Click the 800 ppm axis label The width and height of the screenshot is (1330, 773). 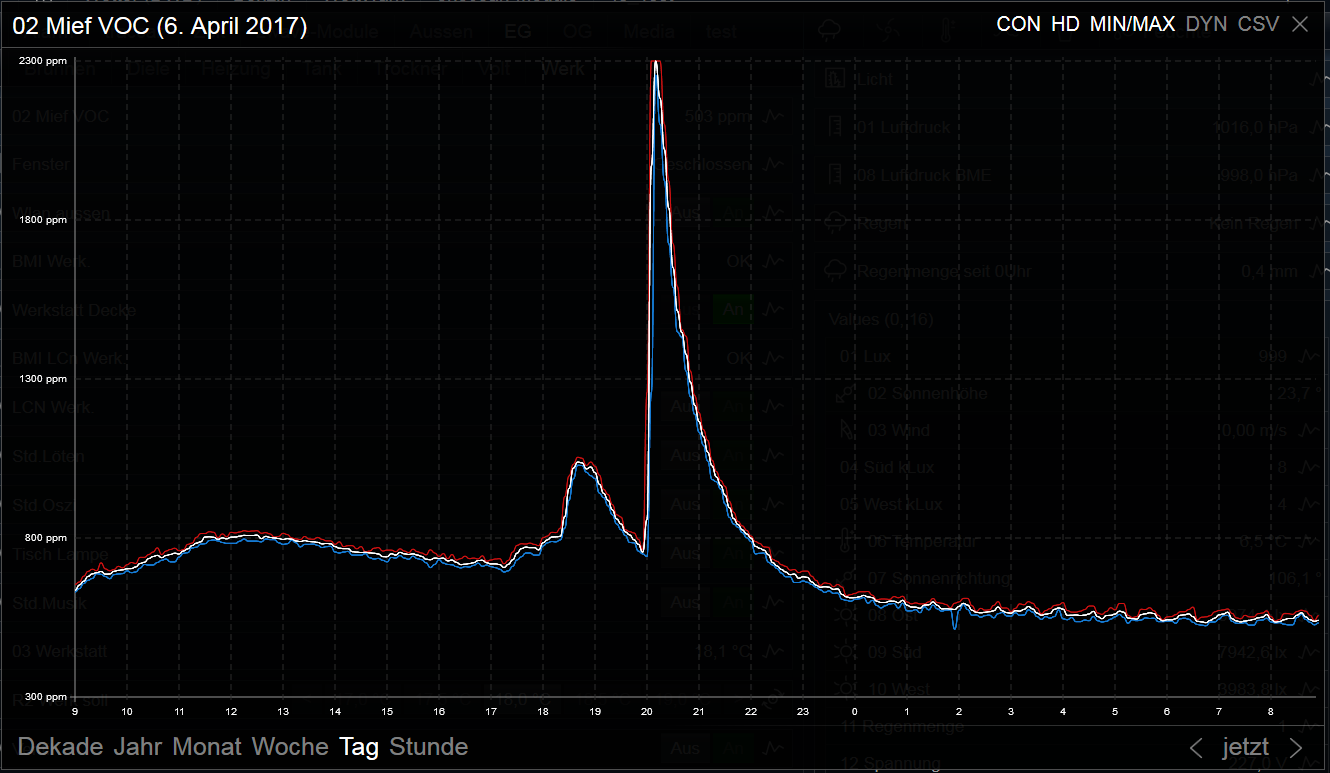click(46, 538)
